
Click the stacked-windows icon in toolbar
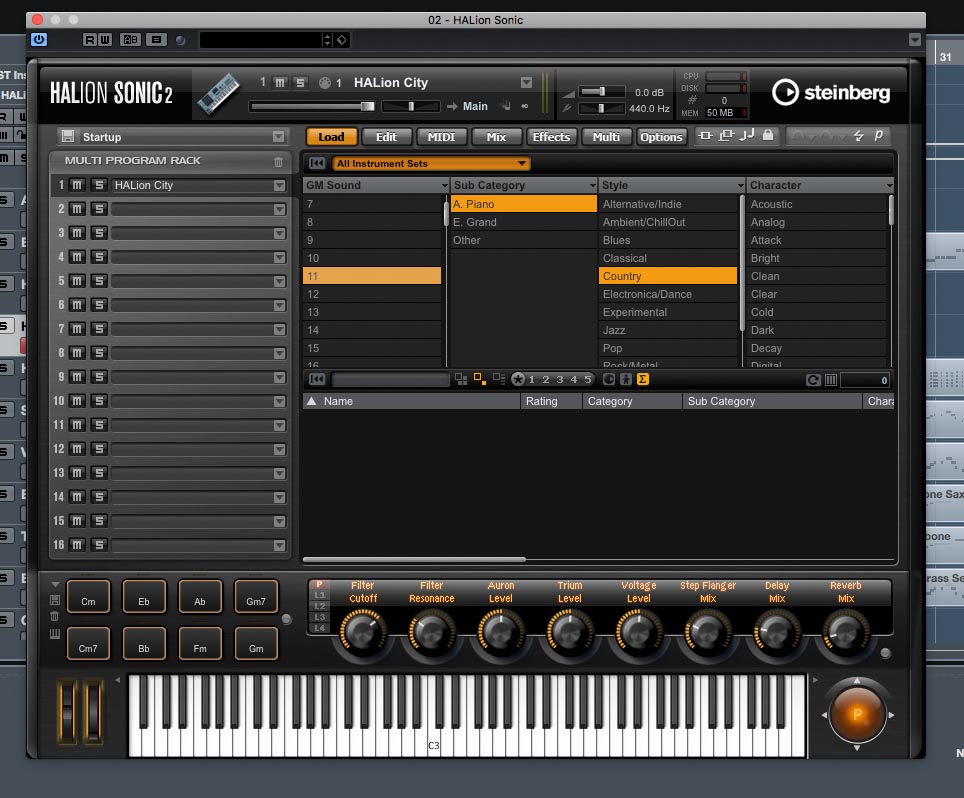point(726,135)
